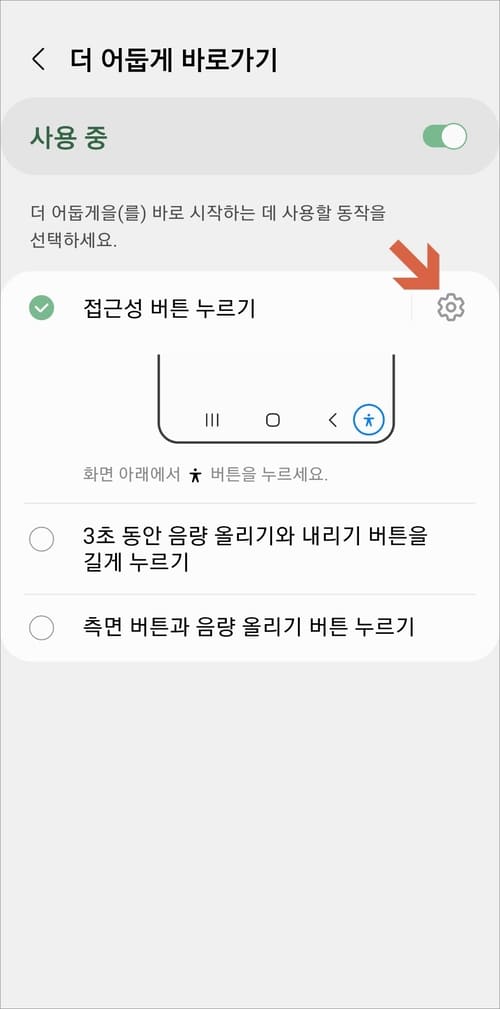This screenshot has width=500, height=1009.
Task: Click the recents bars icon in illustration
Action: pyautogui.click(x=212, y=420)
